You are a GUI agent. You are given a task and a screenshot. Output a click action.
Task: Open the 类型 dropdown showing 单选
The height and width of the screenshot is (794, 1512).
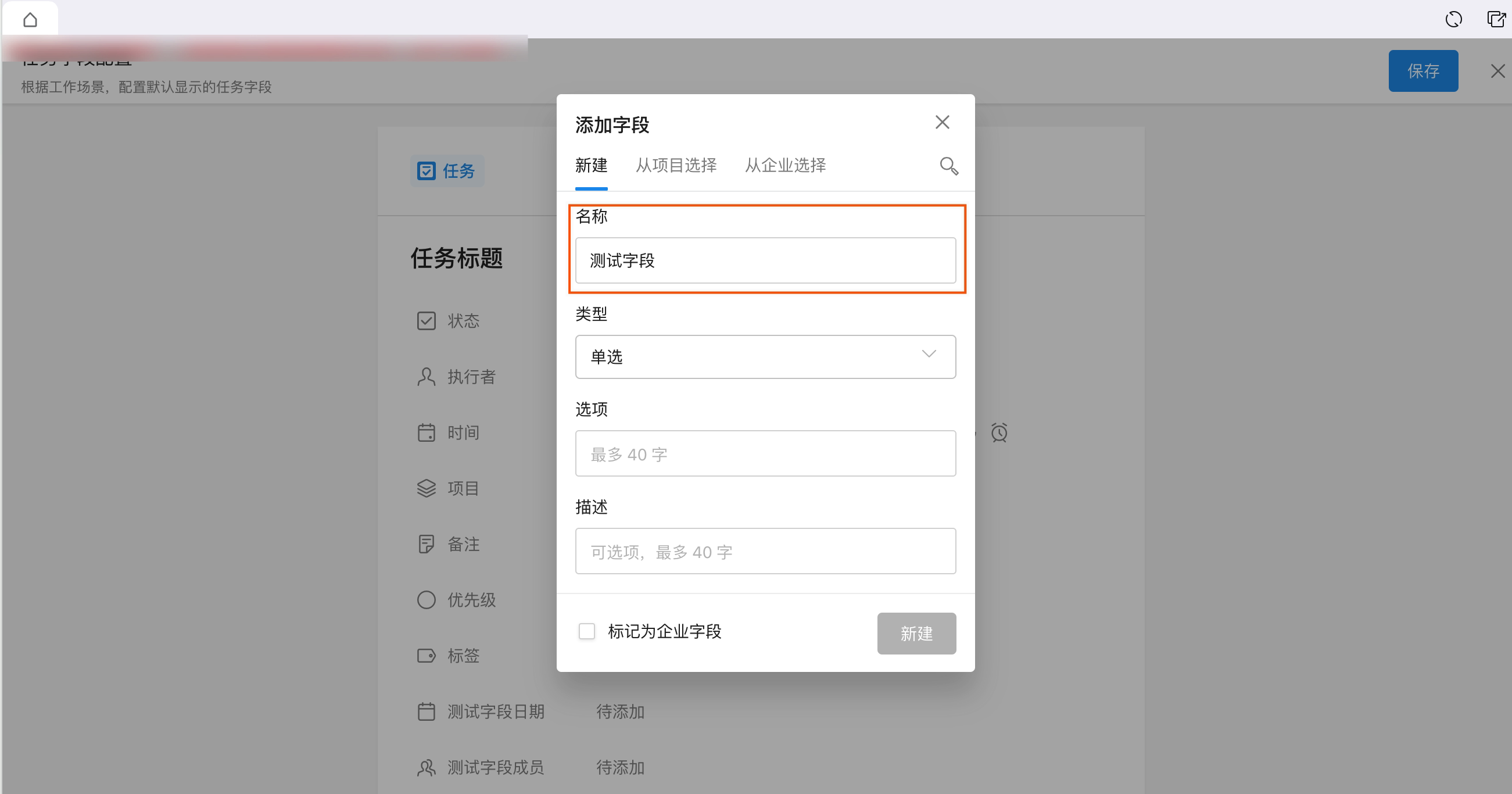pyautogui.click(x=751, y=357)
